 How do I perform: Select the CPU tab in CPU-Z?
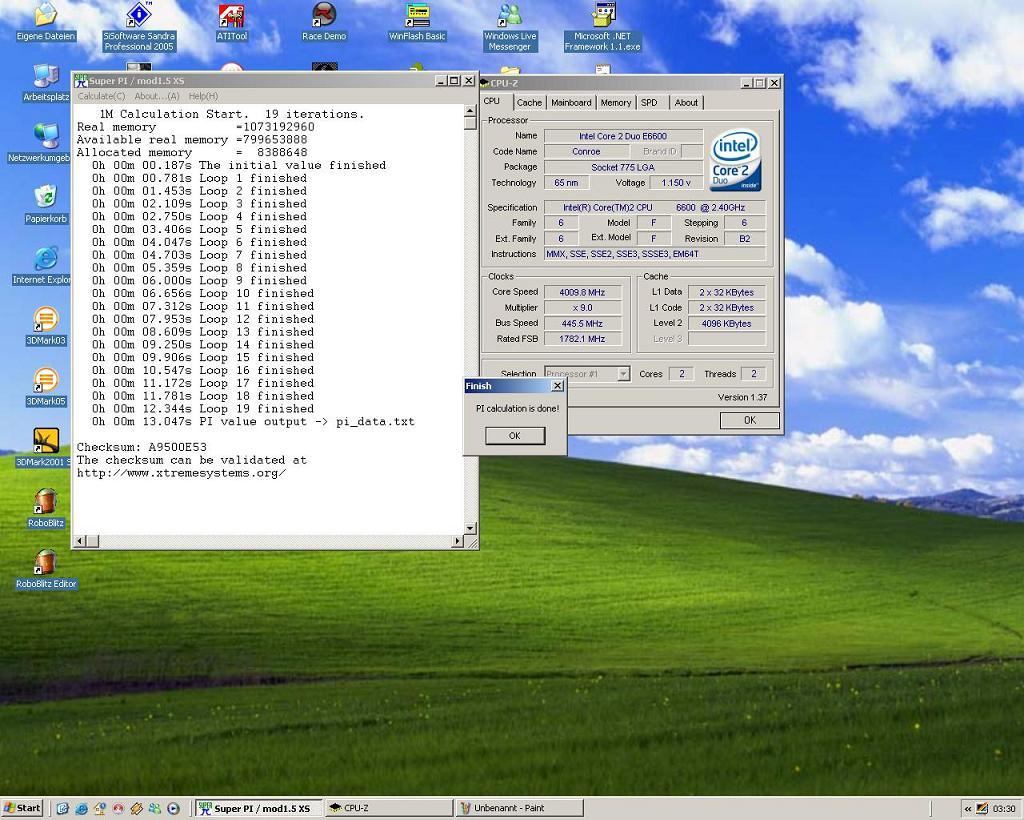pyautogui.click(x=492, y=101)
